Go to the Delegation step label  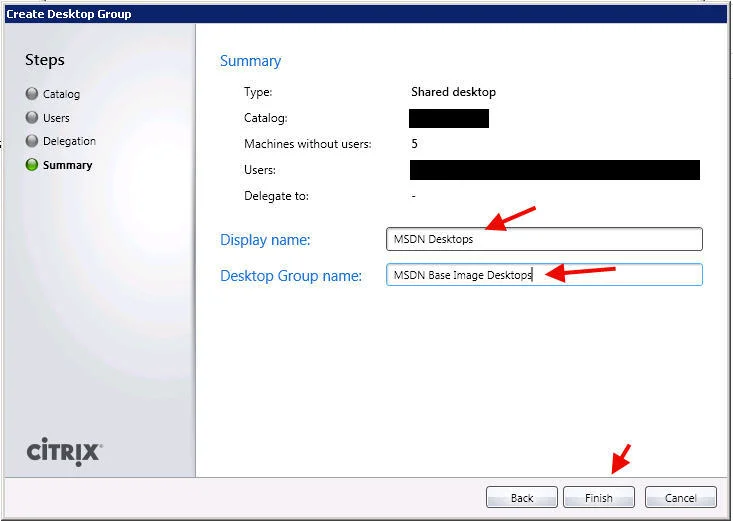point(69,141)
